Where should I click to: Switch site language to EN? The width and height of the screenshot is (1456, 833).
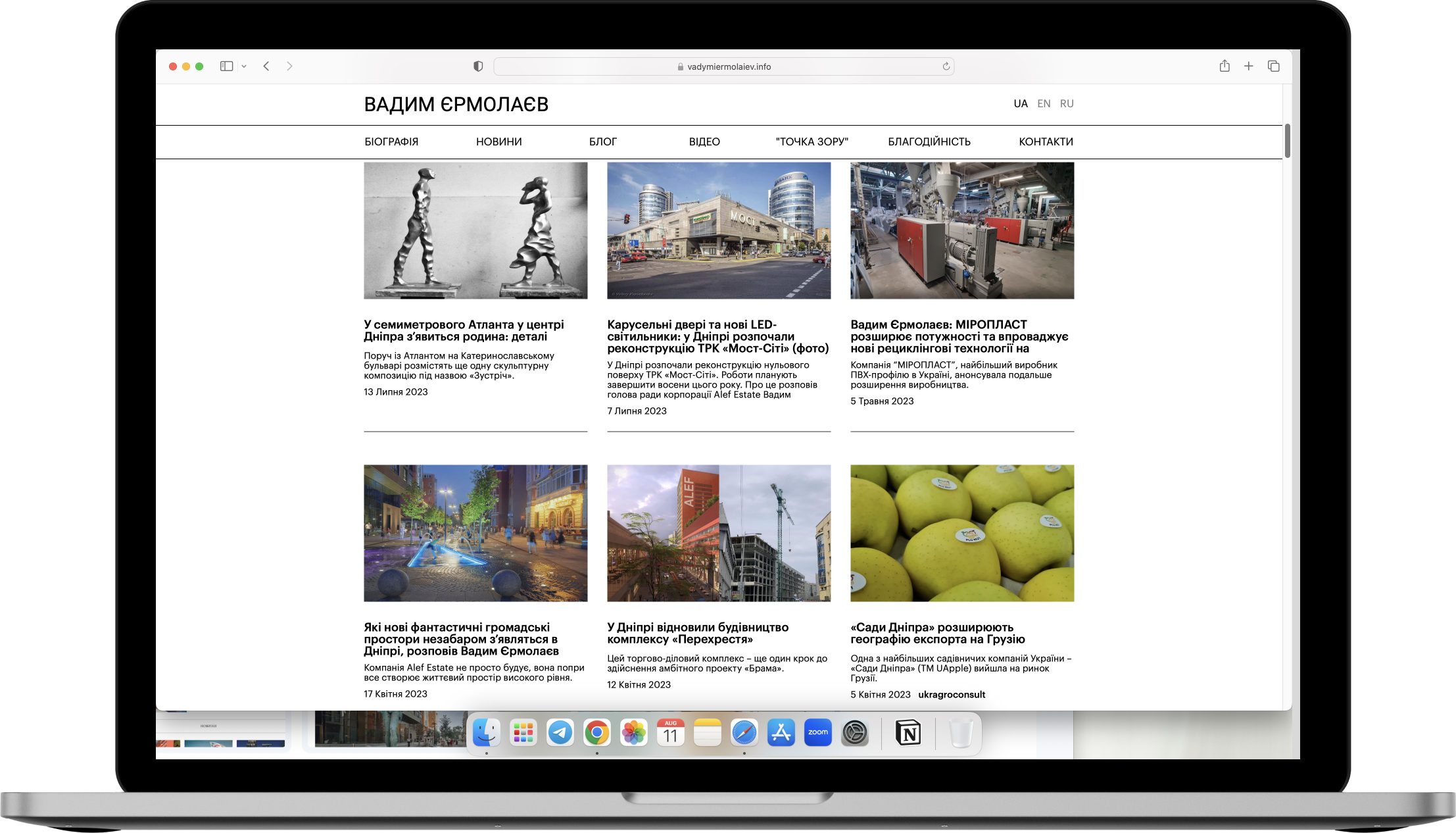tap(1044, 103)
